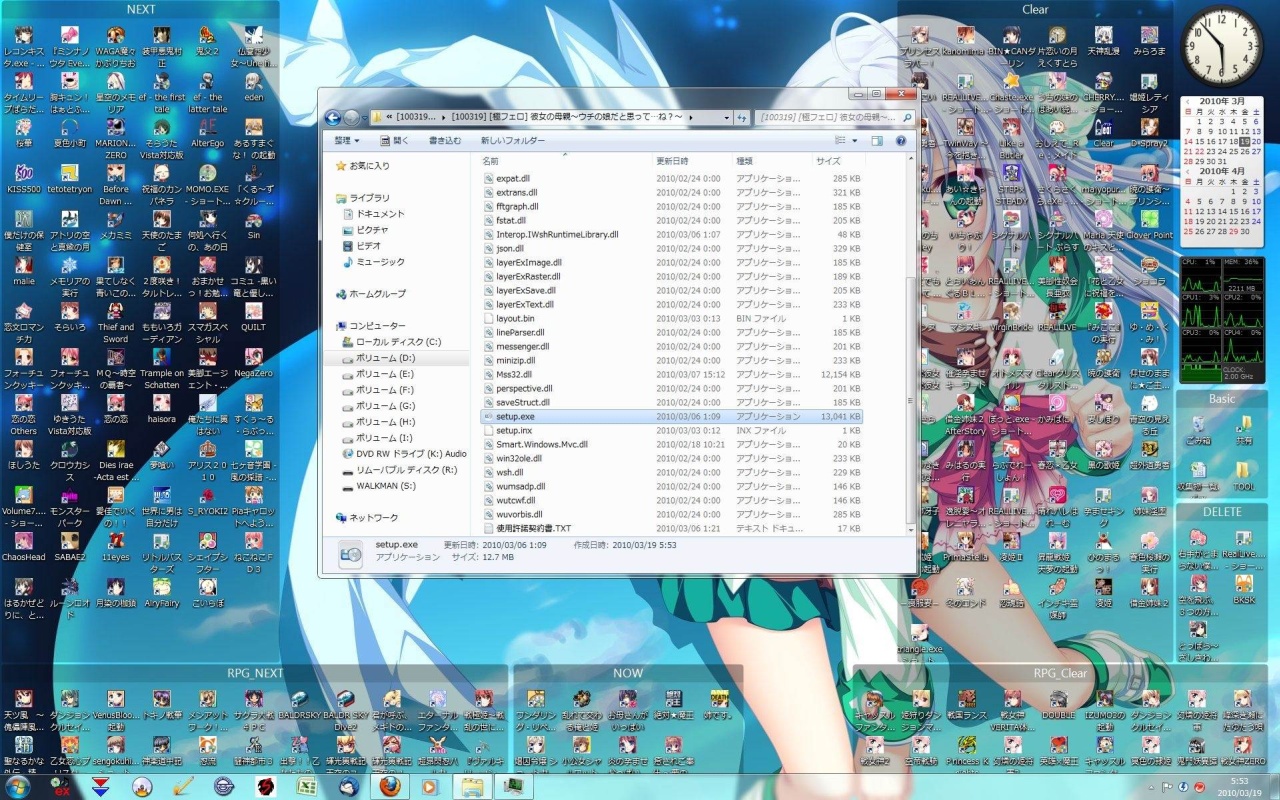
Task: Toggle the preview pane icon
Action: tap(877, 141)
